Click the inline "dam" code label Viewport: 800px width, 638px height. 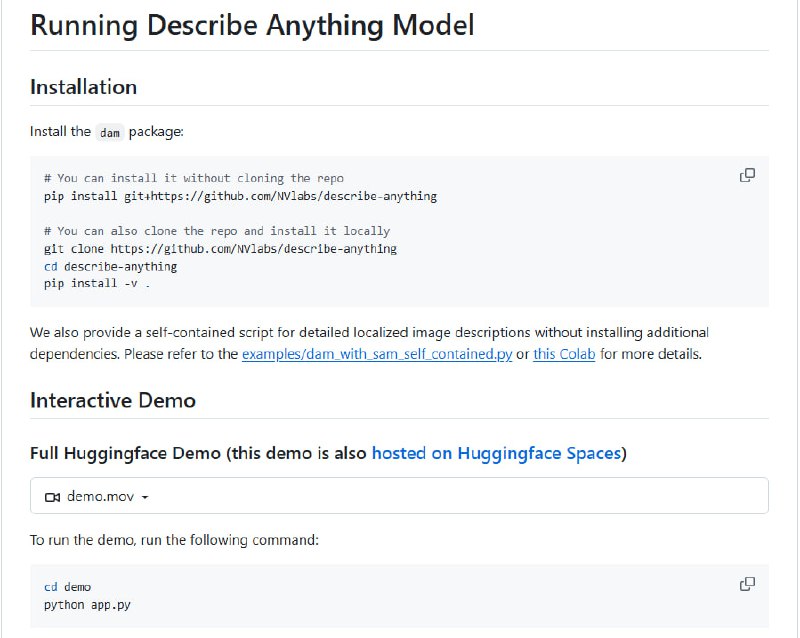point(110,132)
